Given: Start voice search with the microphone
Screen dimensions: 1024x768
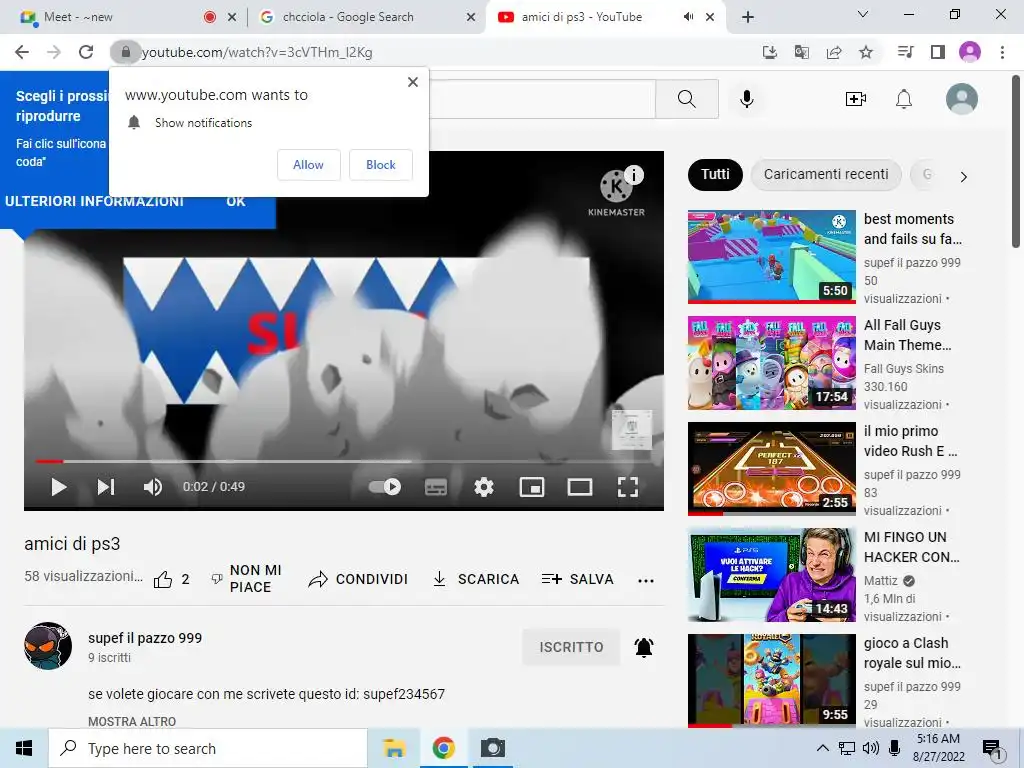Looking at the screenshot, I should click(747, 99).
